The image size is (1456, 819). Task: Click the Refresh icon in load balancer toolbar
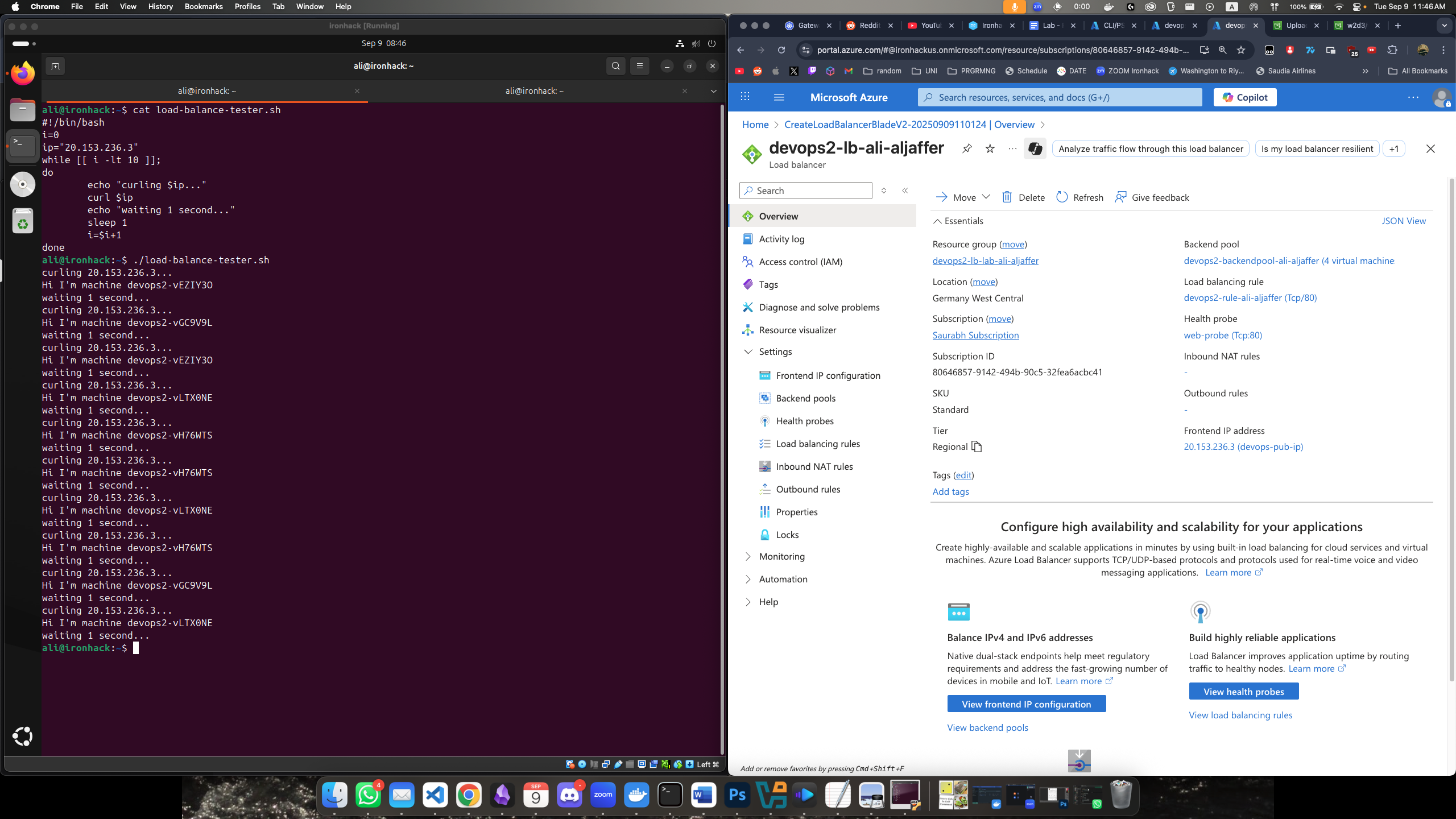(1062, 197)
